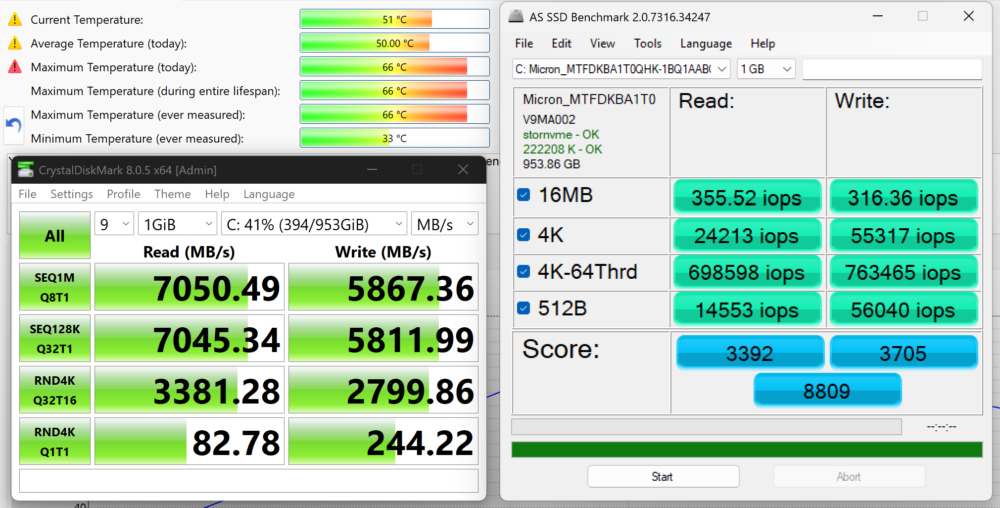
Task: Run the RND4K Q32T16 test
Action: pos(55,390)
